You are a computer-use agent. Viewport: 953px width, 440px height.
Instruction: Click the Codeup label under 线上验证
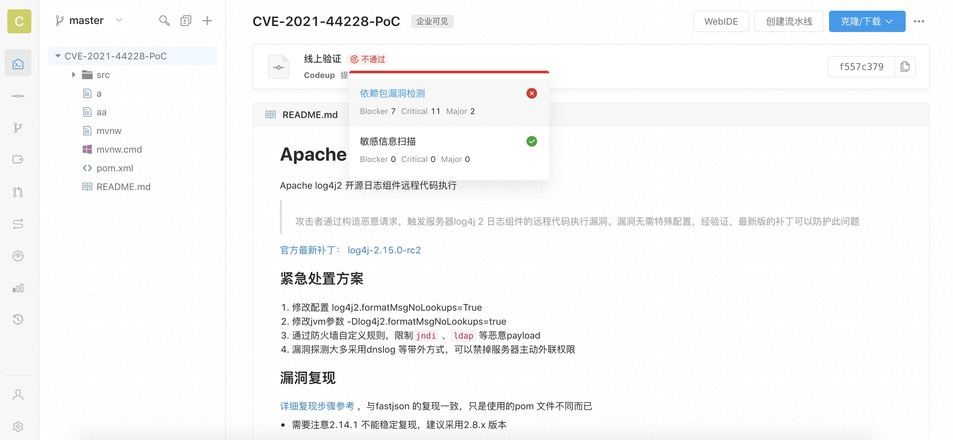(x=319, y=75)
